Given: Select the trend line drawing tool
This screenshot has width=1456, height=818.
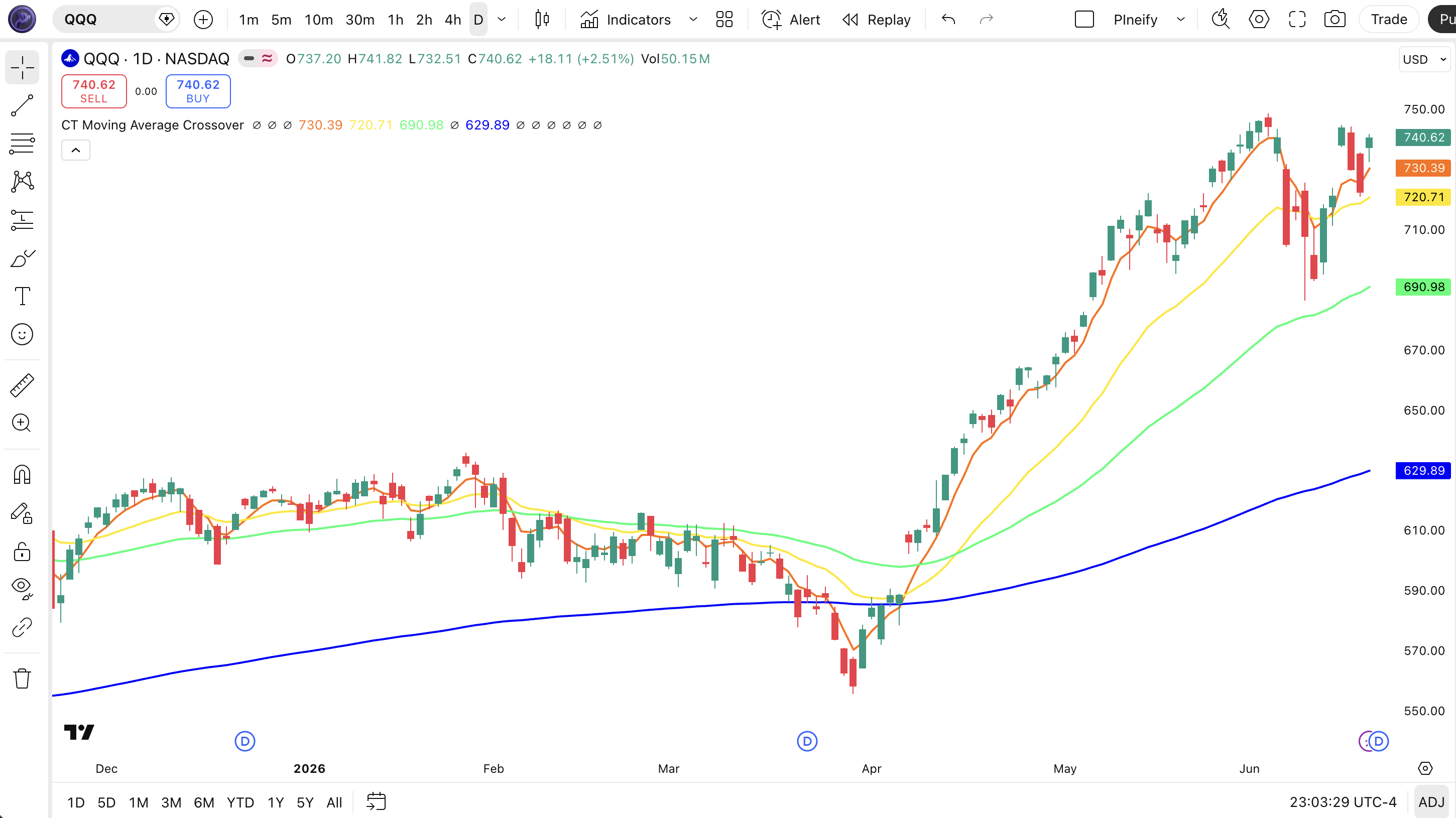Looking at the screenshot, I should tap(22, 106).
